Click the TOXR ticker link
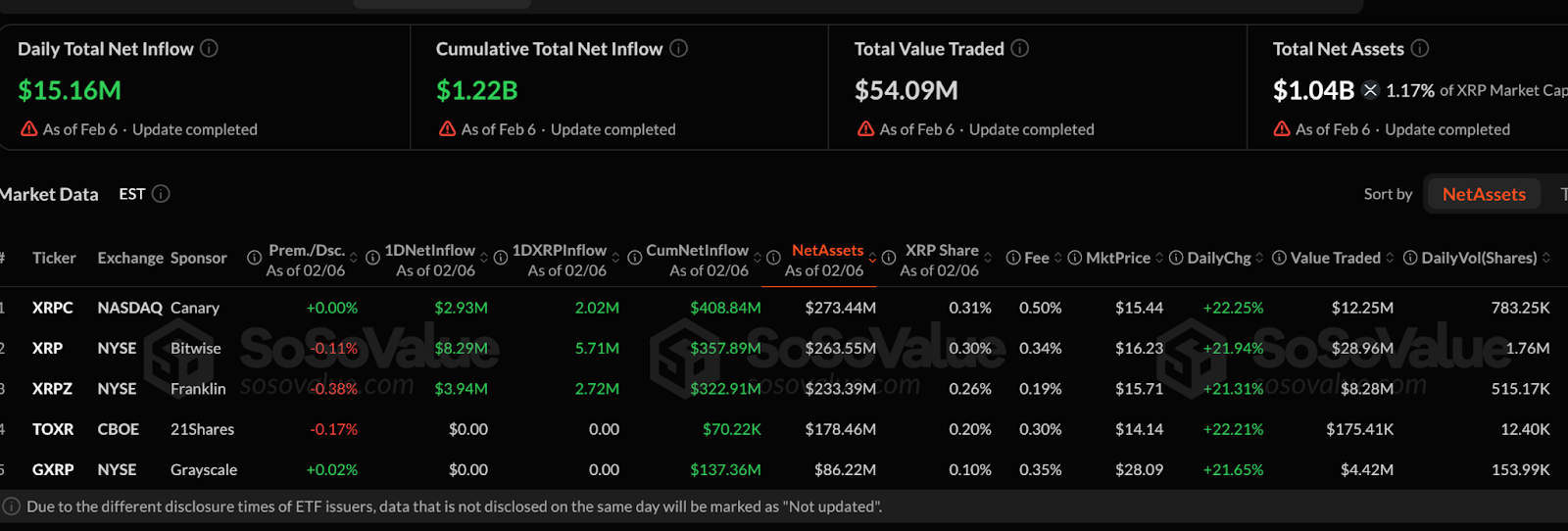Viewport: 1568px width, 531px height. click(53, 429)
